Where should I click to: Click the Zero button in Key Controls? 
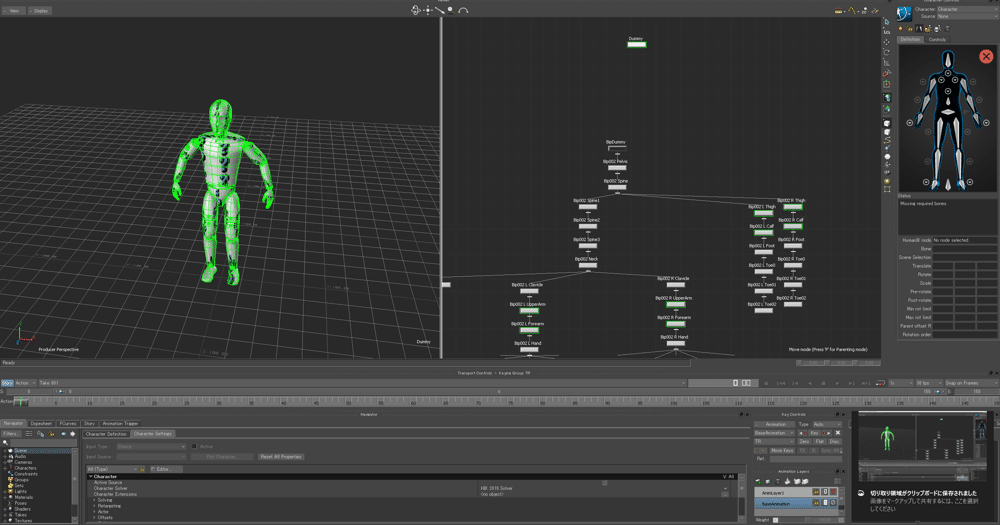tap(804, 441)
